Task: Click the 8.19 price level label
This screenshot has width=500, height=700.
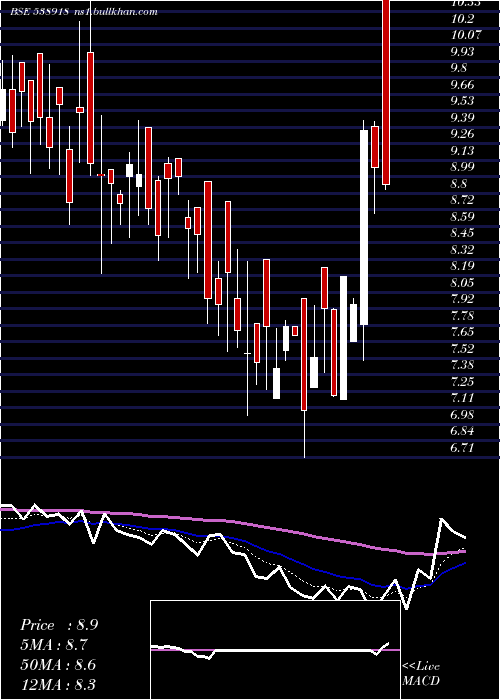Action: (462, 266)
